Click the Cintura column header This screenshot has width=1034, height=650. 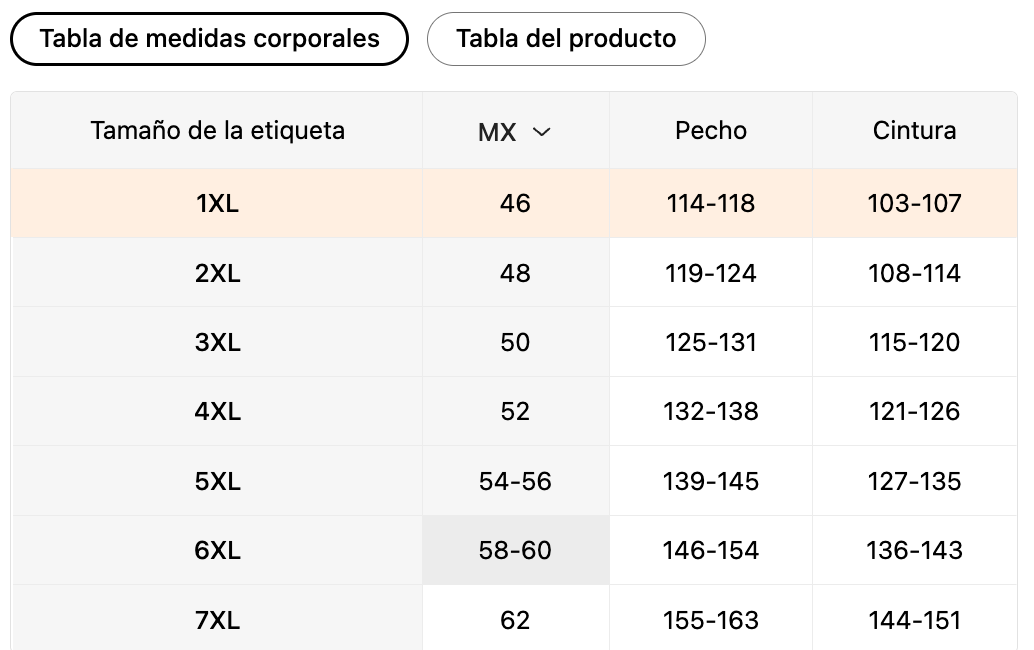click(914, 130)
